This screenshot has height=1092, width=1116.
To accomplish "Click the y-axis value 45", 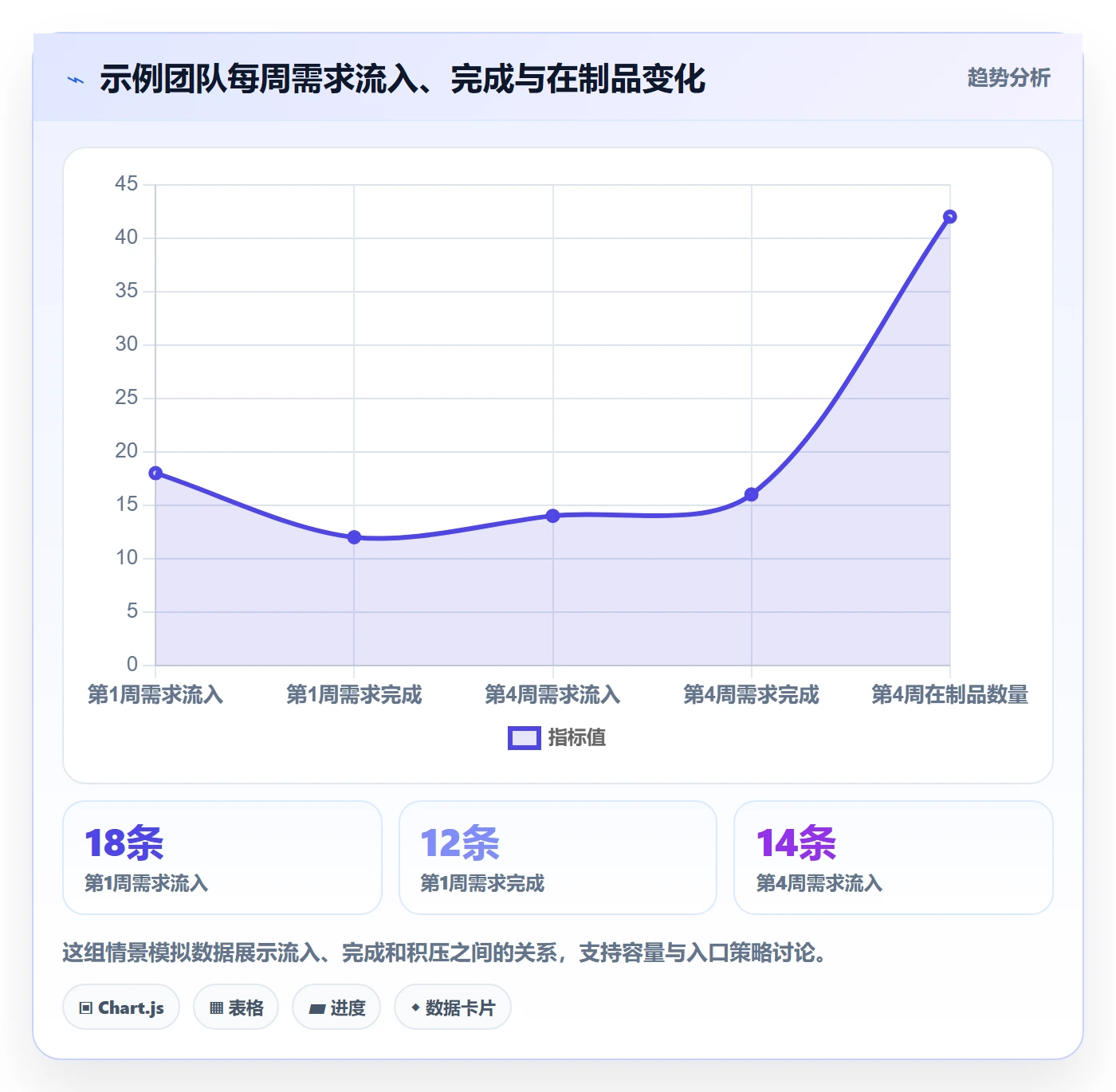I will 126,184.
